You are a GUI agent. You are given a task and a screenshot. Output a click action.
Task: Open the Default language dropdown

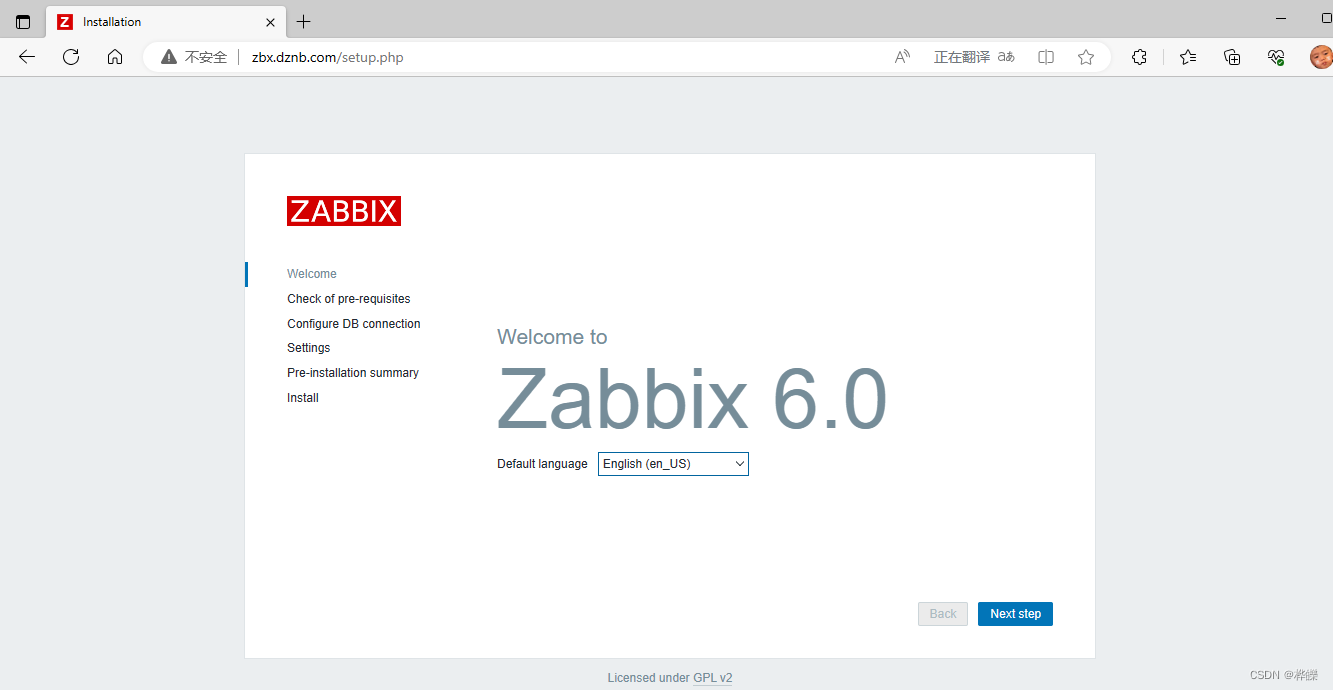pyautogui.click(x=673, y=464)
